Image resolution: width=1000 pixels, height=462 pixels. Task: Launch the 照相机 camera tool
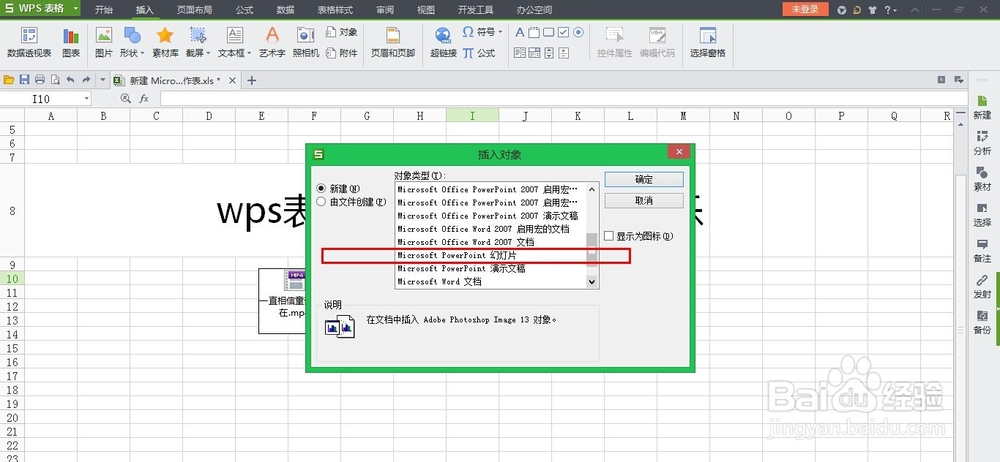pyautogui.click(x=306, y=43)
